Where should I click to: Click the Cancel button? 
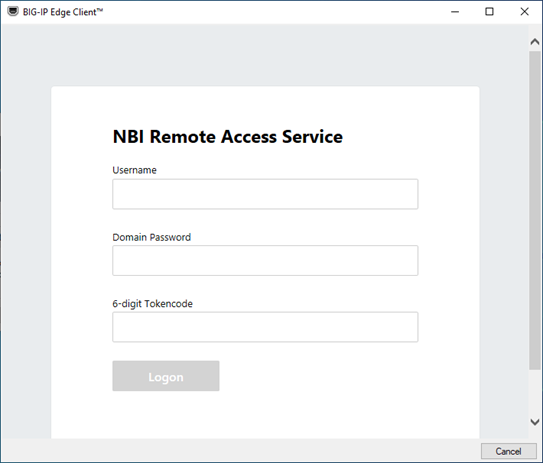508,451
